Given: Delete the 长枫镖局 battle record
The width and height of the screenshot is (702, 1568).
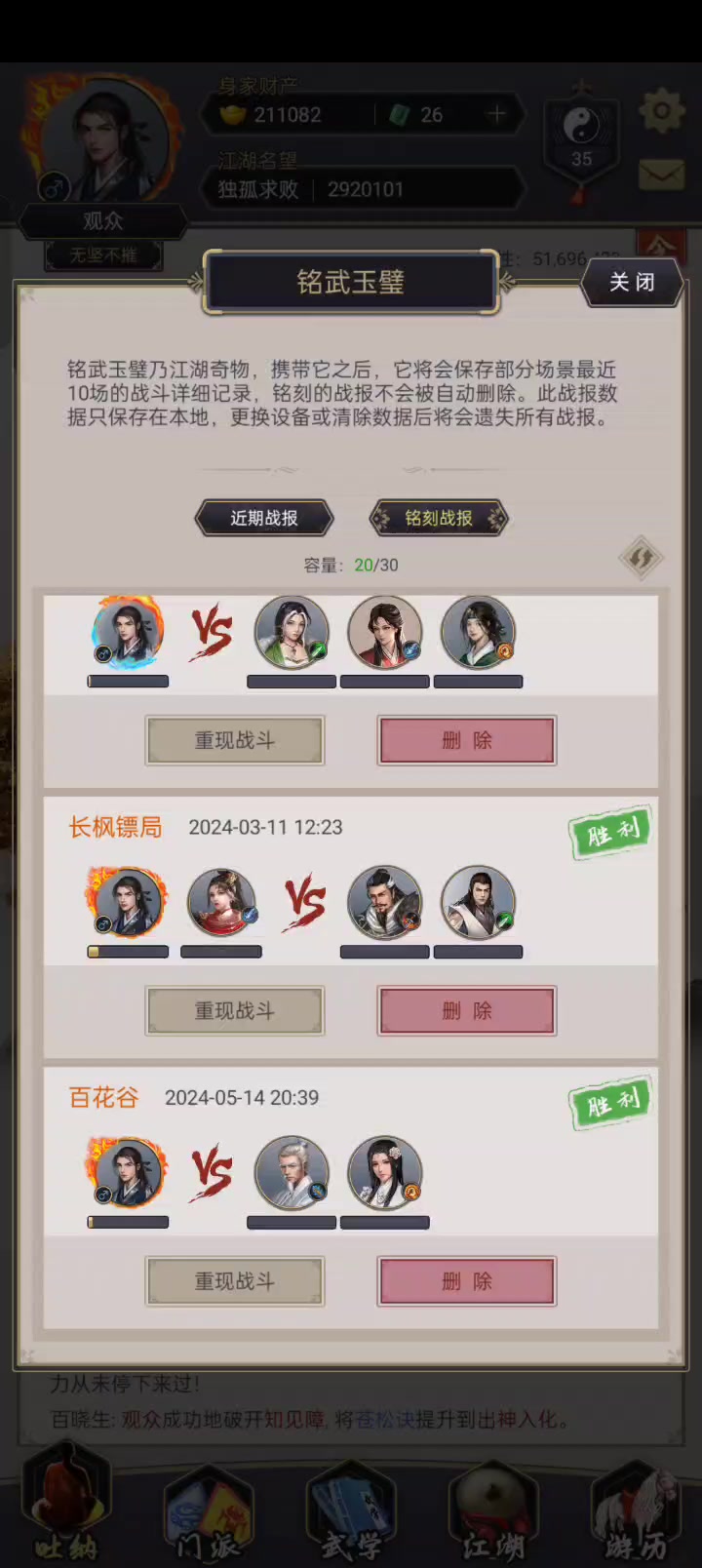Looking at the screenshot, I should [467, 1011].
